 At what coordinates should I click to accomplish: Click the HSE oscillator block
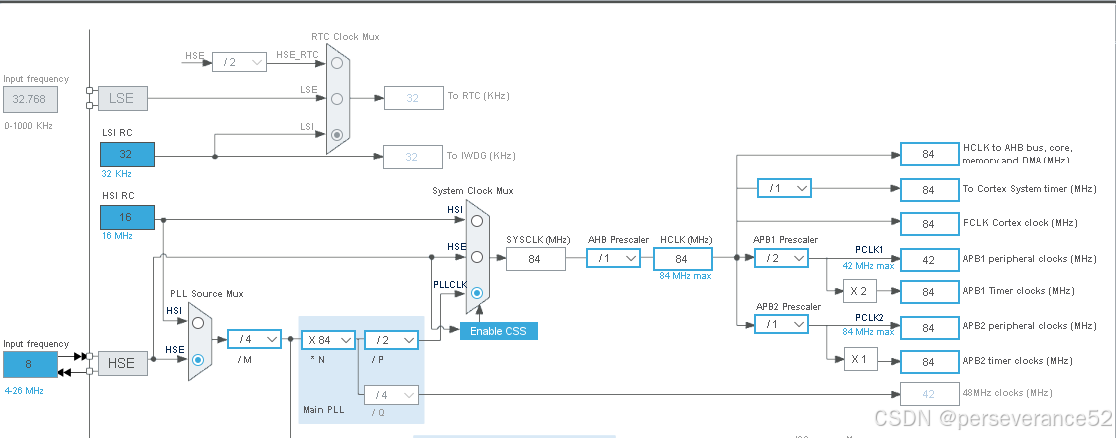tap(121, 363)
